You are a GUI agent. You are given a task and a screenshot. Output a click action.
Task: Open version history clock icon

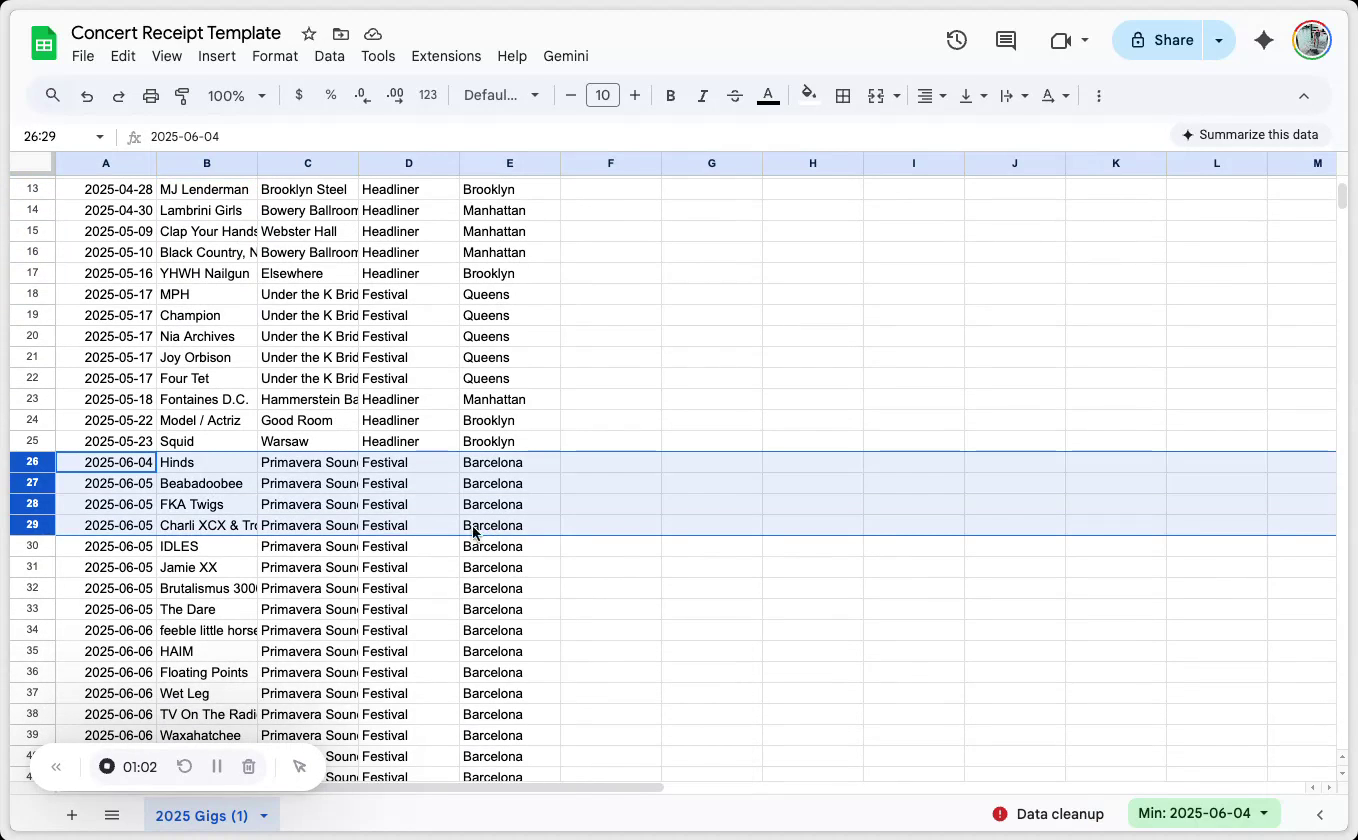coord(957,40)
